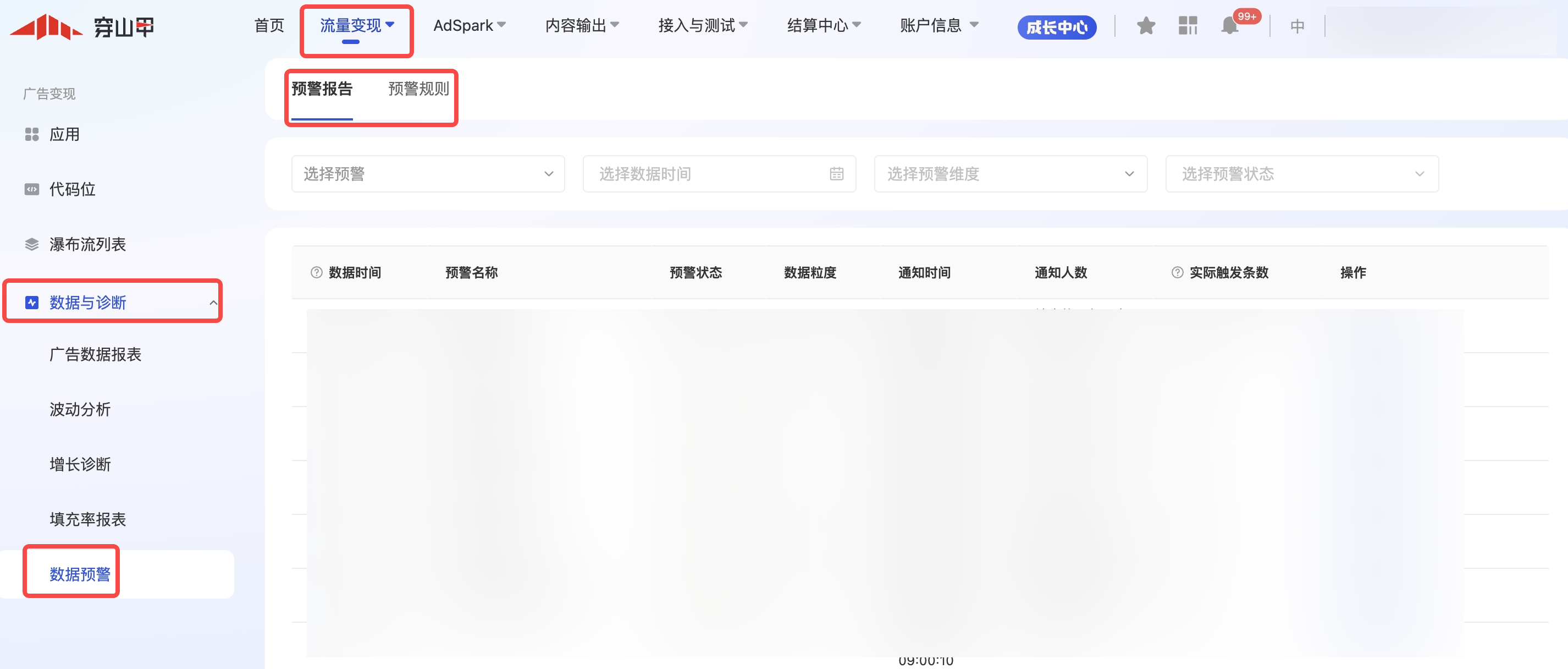
Task: Click the 穿山甲 logo
Action: tap(82, 27)
